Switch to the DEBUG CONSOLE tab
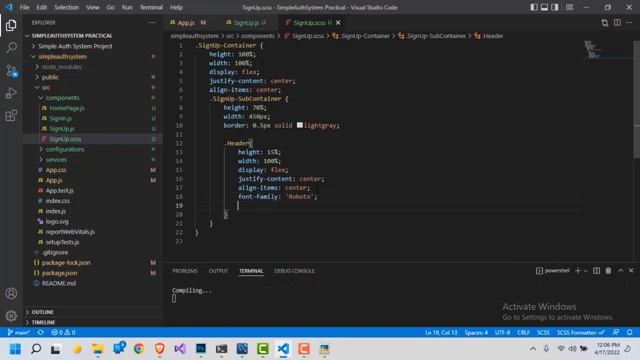Image resolution: width=640 pixels, height=360 pixels. [294, 271]
